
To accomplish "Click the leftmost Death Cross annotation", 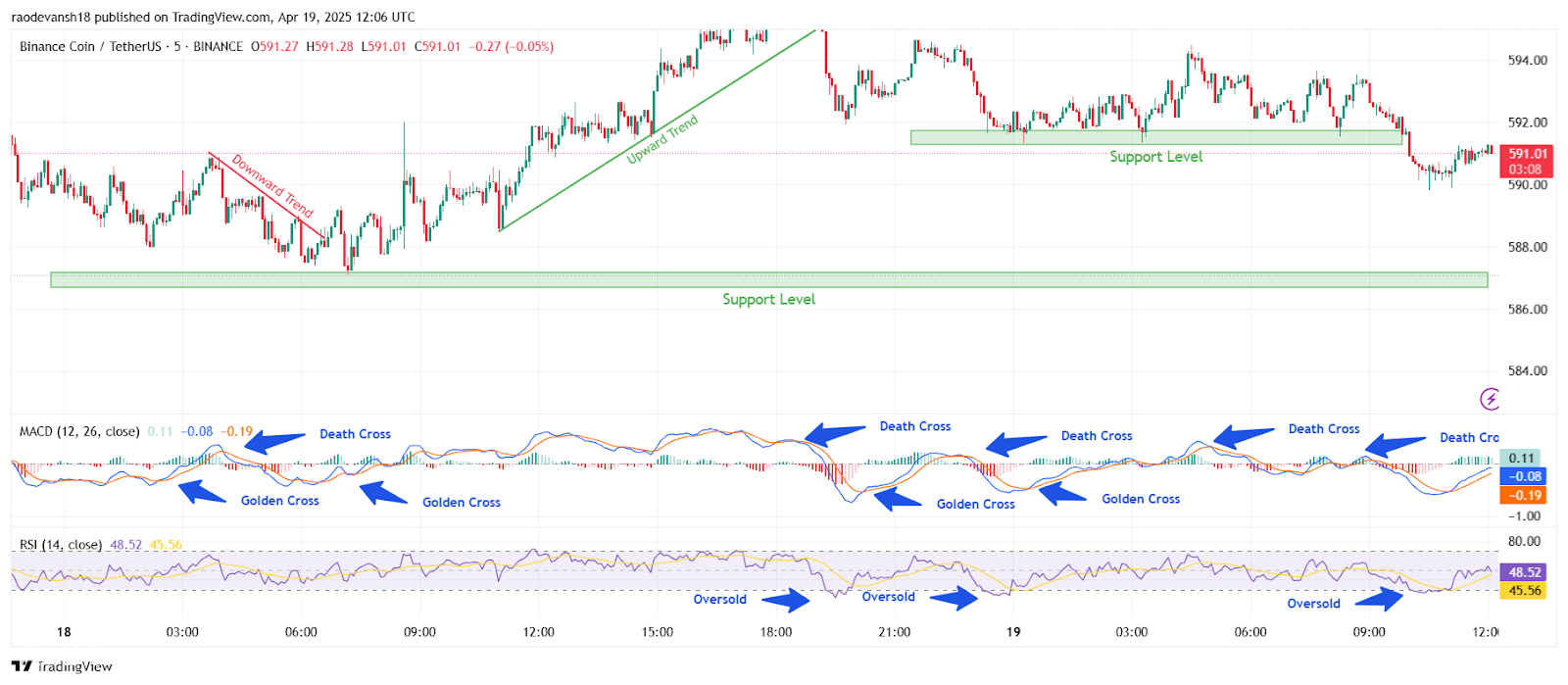I will click(x=355, y=434).
